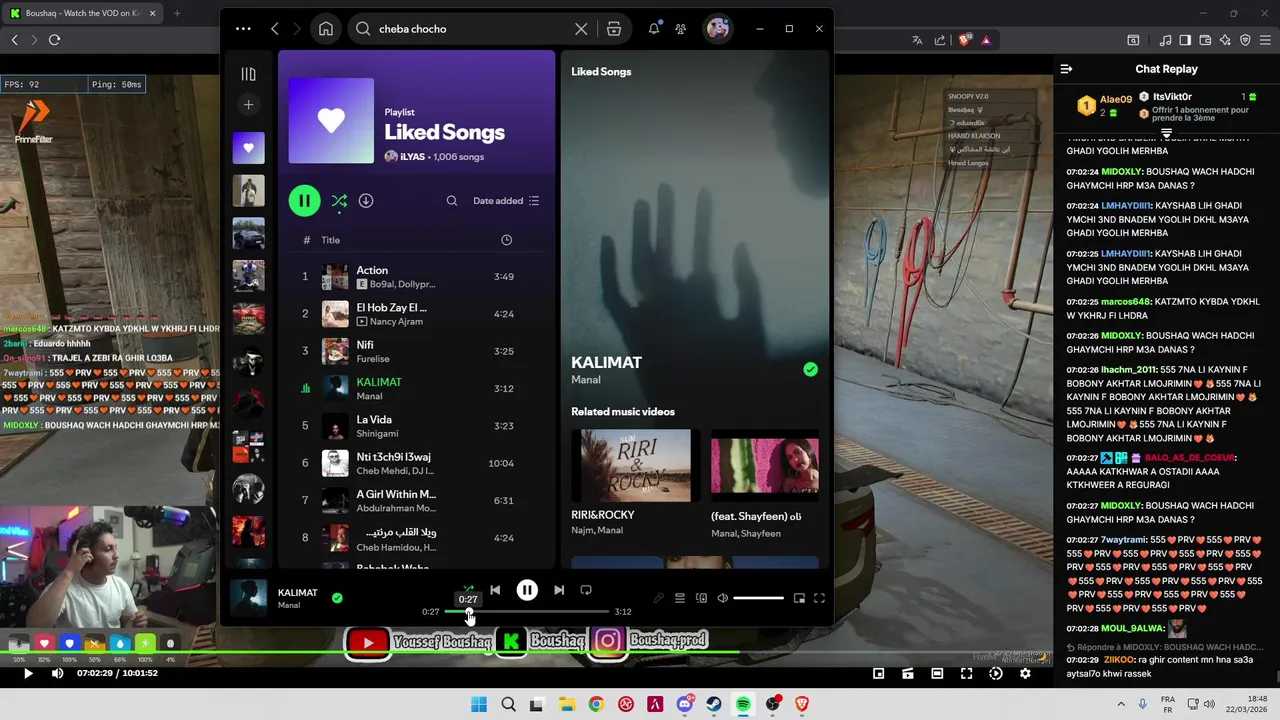Sort by duration clock column

click(x=506, y=240)
